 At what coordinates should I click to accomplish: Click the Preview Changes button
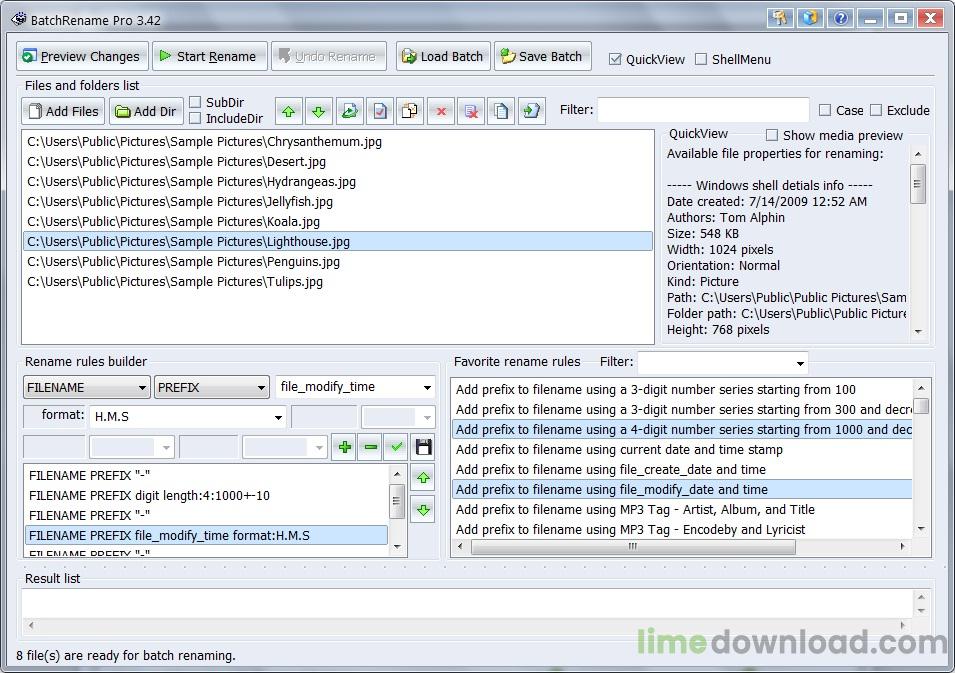83,56
